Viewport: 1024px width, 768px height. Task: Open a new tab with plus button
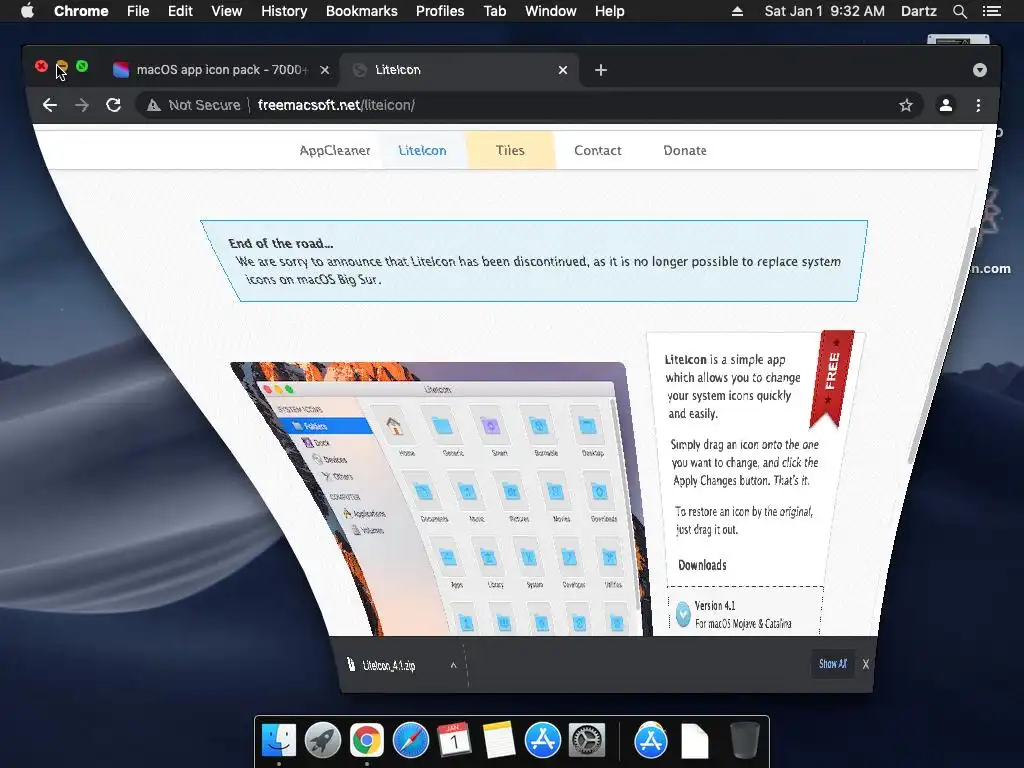[601, 70]
